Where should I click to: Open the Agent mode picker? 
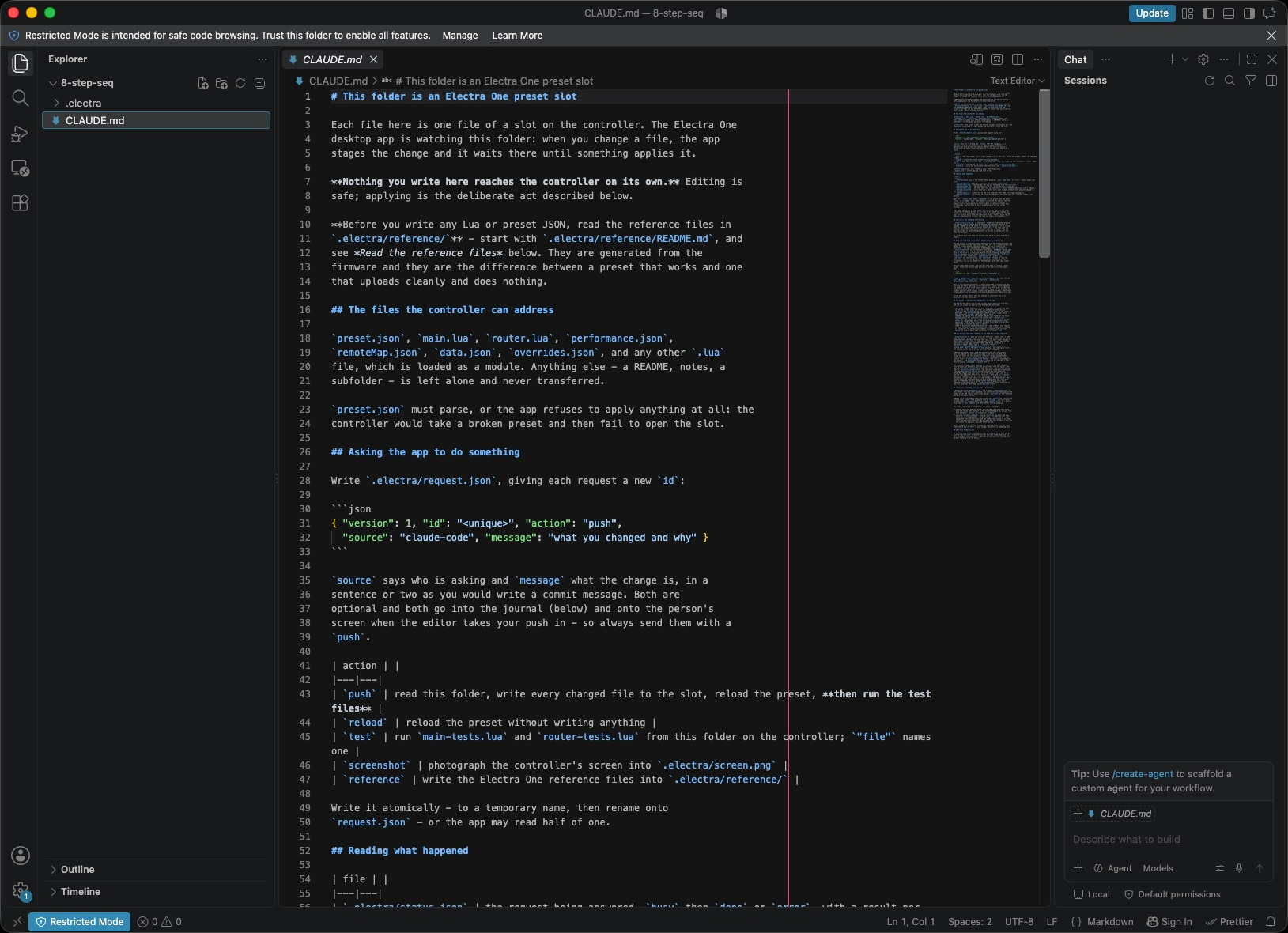(x=1113, y=868)
